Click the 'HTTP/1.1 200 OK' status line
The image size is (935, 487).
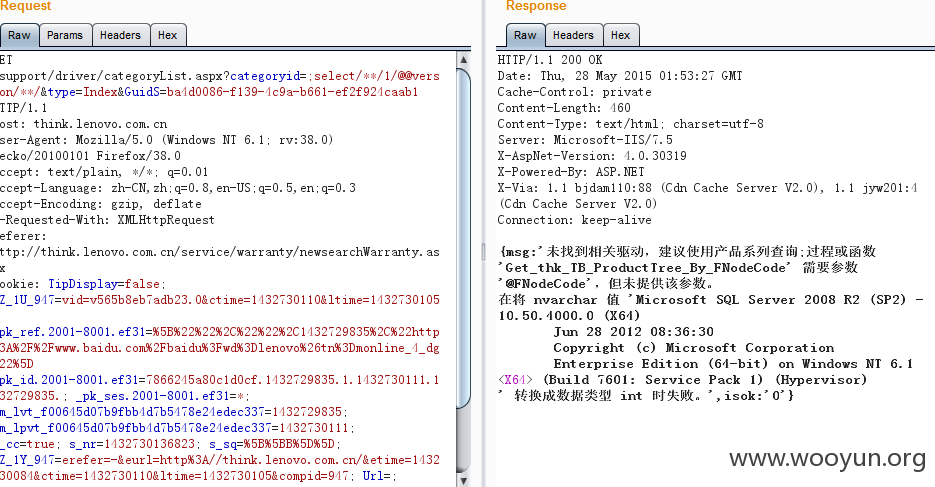click(x=550, y=60)
